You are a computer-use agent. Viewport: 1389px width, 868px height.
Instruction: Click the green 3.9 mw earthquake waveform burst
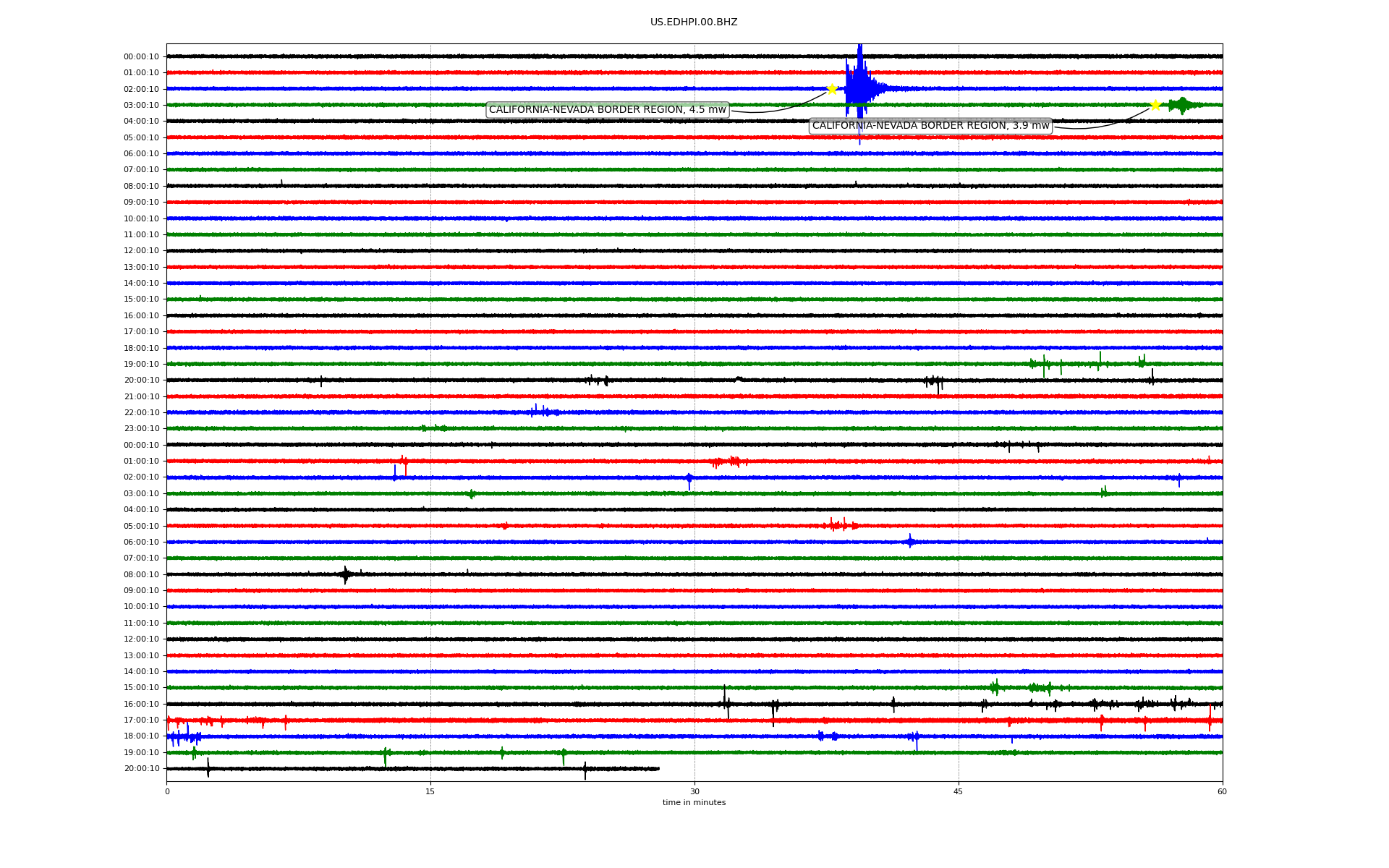click(x=1182, y=106)
